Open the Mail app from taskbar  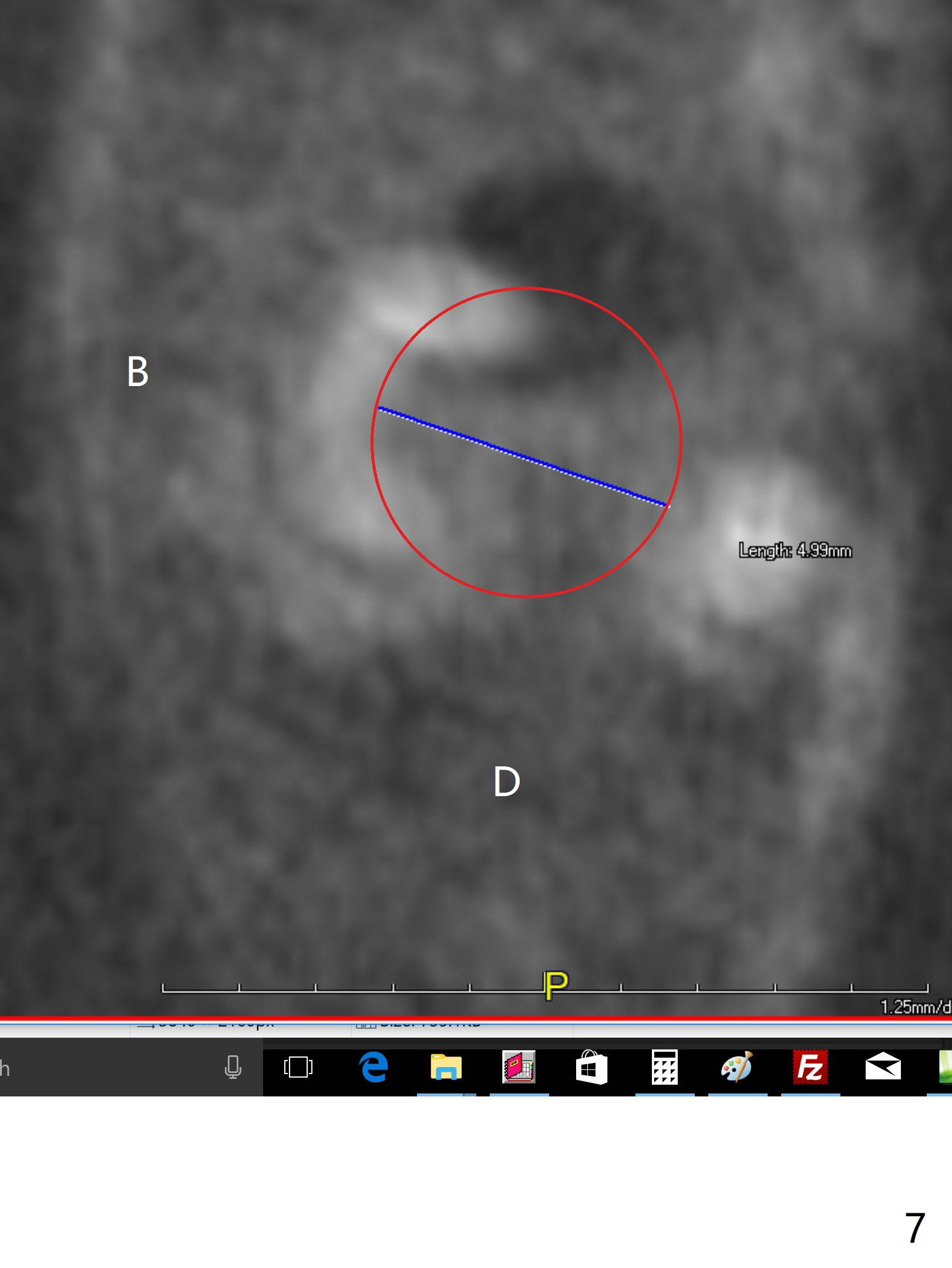pyautogui.click(x=883, y=1067)
